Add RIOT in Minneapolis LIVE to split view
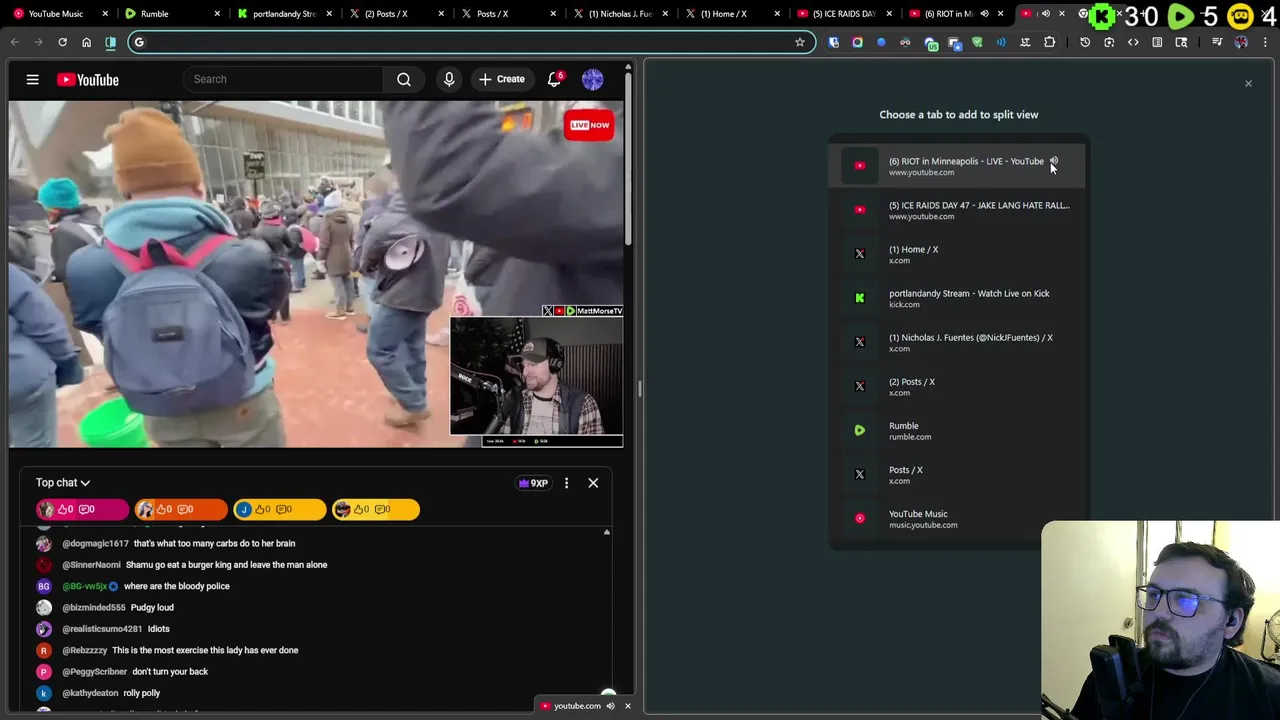This screenshot has height=720, width=1280. (957, 166)
